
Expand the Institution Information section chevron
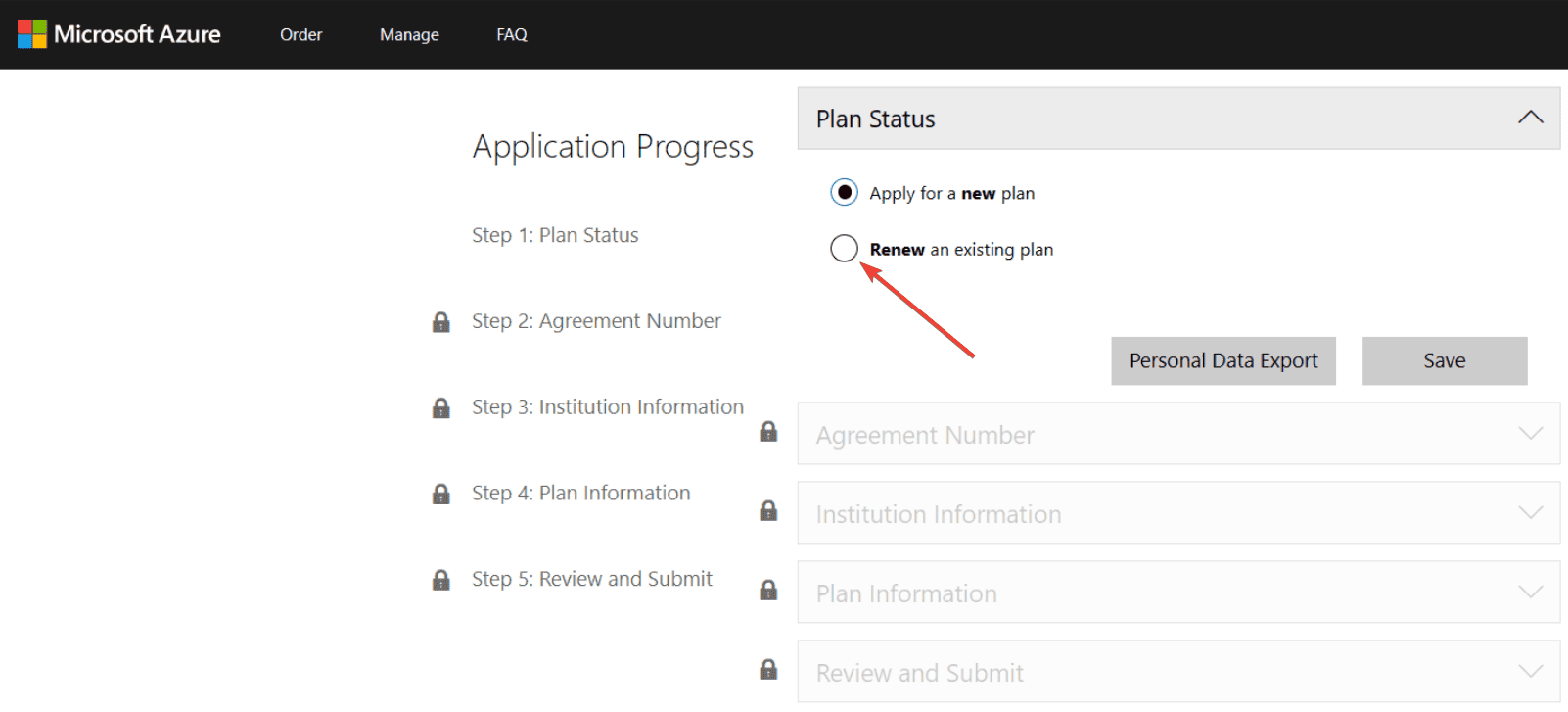point(1530,512)
